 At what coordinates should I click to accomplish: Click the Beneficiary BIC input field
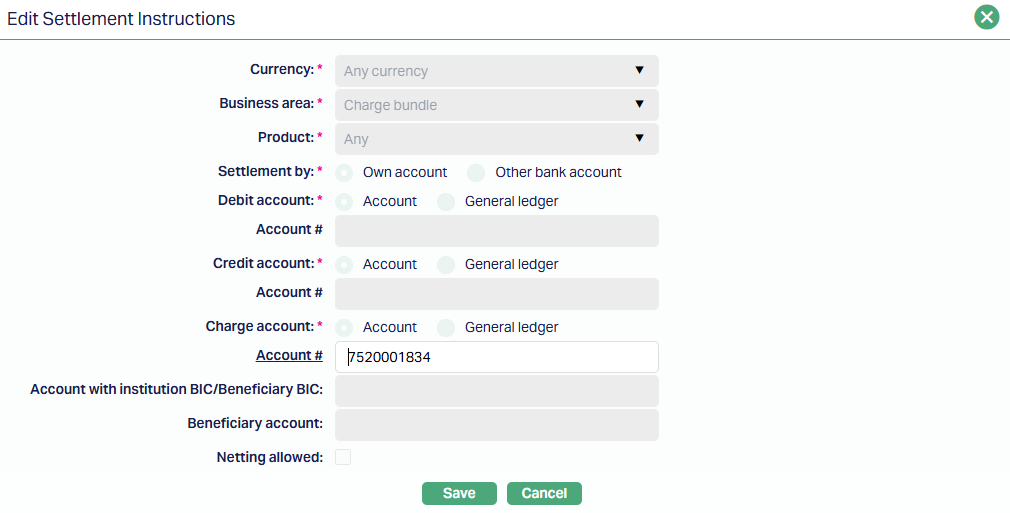(x=496, y=391)
